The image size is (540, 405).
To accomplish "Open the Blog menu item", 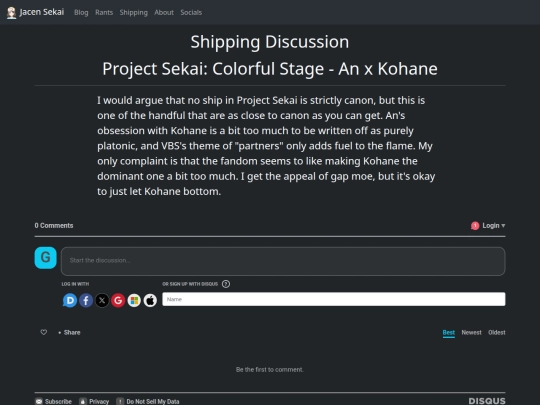I will point(81,12).
